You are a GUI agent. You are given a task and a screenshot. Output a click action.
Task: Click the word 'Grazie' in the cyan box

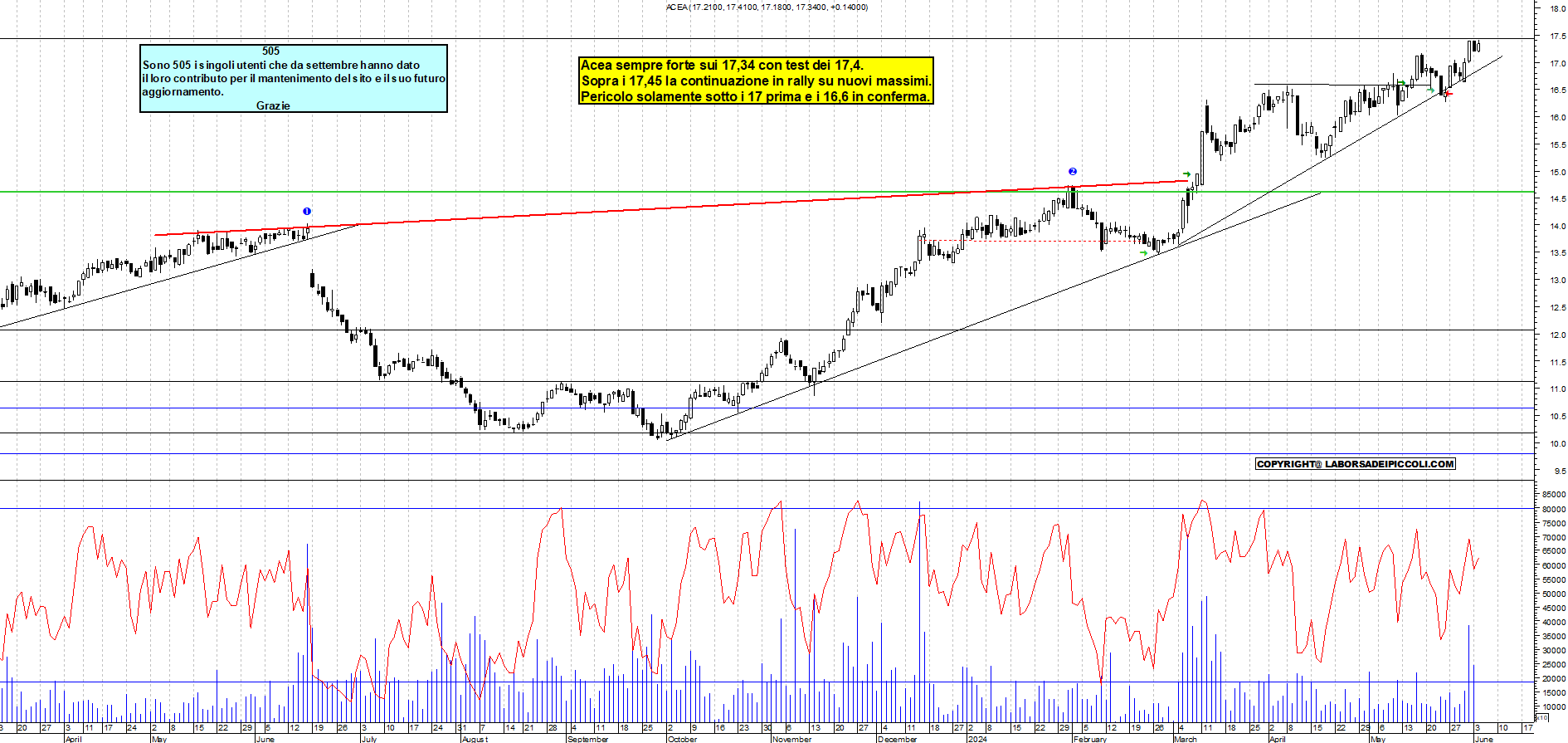point(273,105)
